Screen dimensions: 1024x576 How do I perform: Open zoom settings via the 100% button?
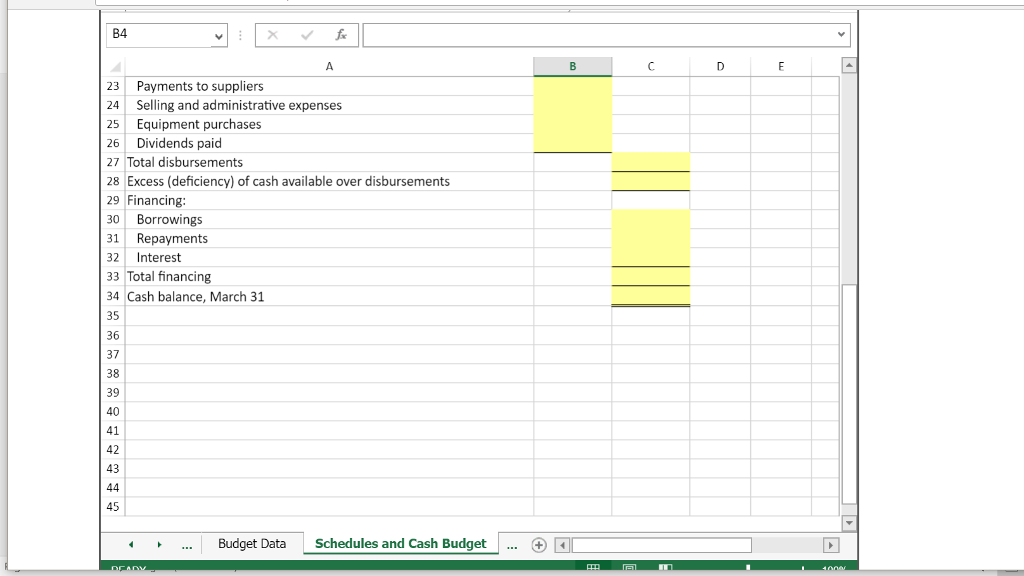point(833,570)
